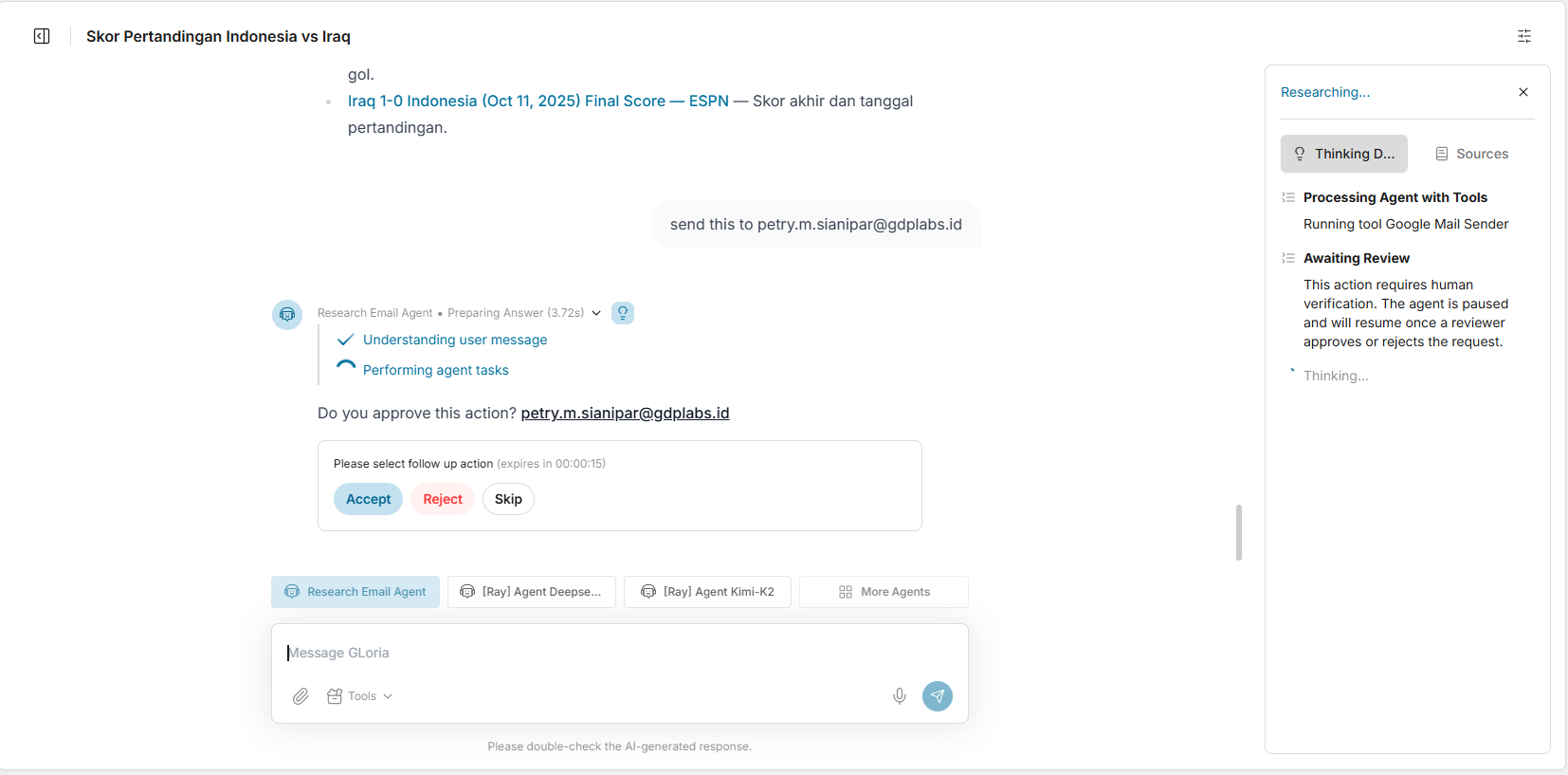Close the Researching panel
The height and width of the screenshot is (775, 1568).
pyautogui.click(x=1522, y=92)
